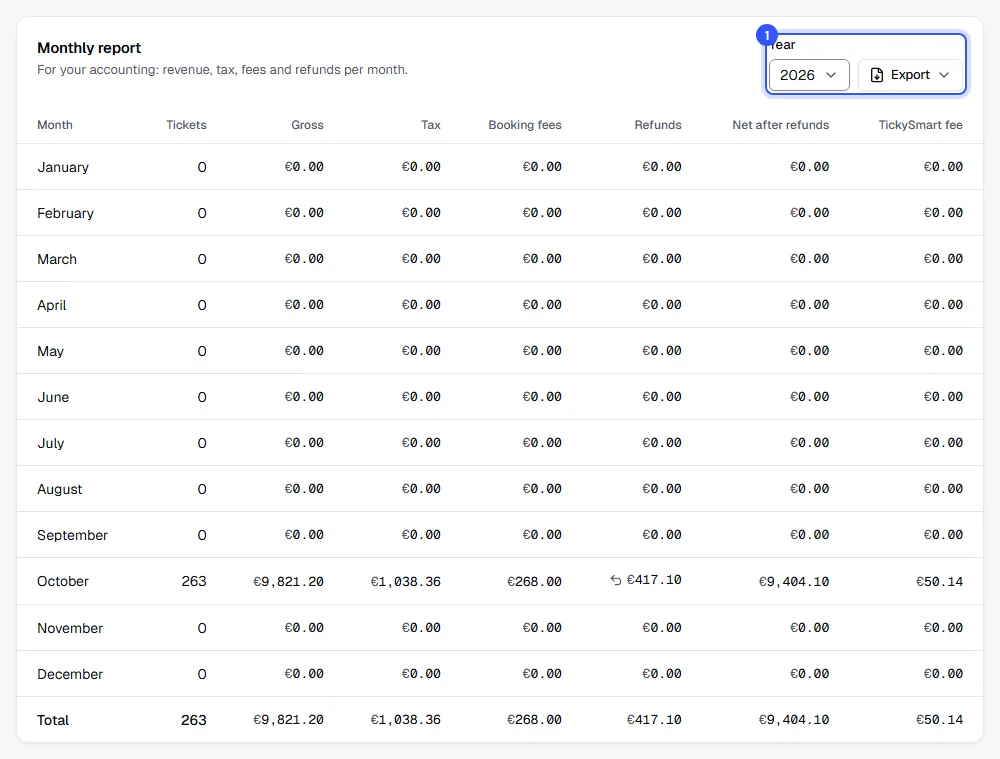1000x759 pixels.
Task: Select the December row label
Action: (x=70, y=674)
